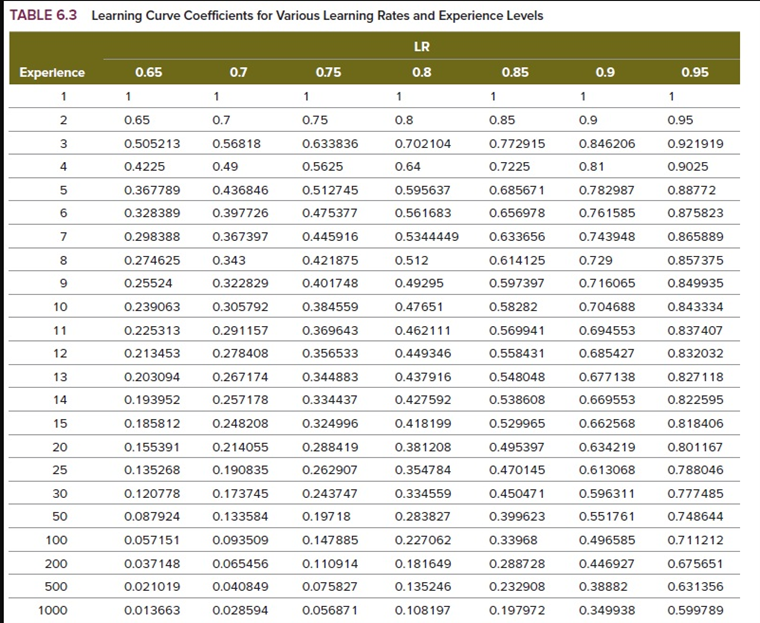Click cell value 0.367789
Image resolution: width=760 pixels, height=623 pixels.
point(152,190)
